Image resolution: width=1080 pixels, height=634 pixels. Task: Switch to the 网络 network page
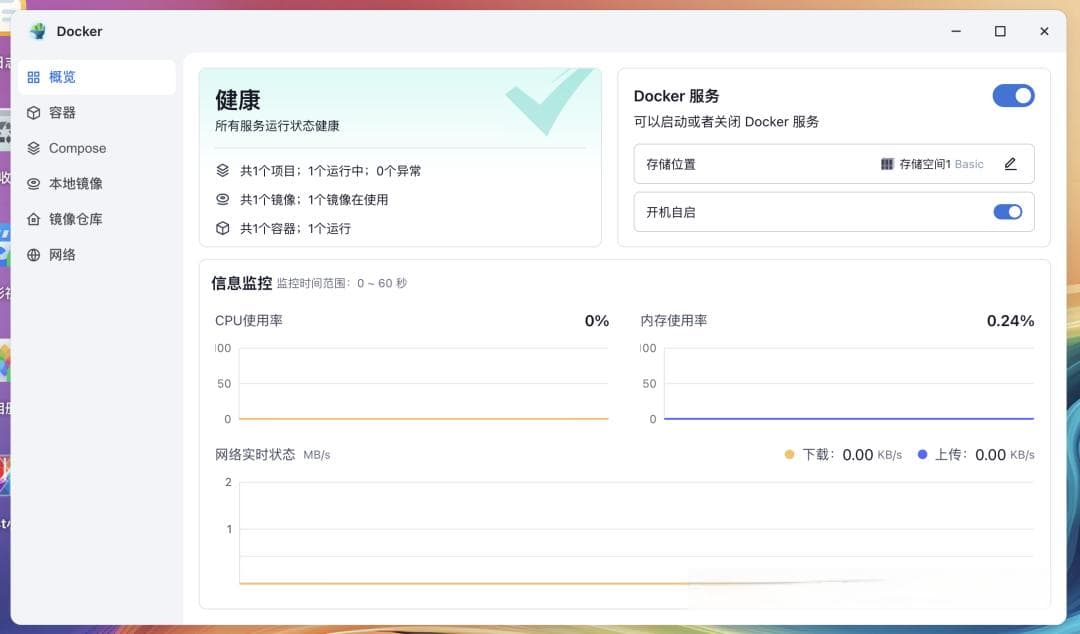(x=96, y=255)
